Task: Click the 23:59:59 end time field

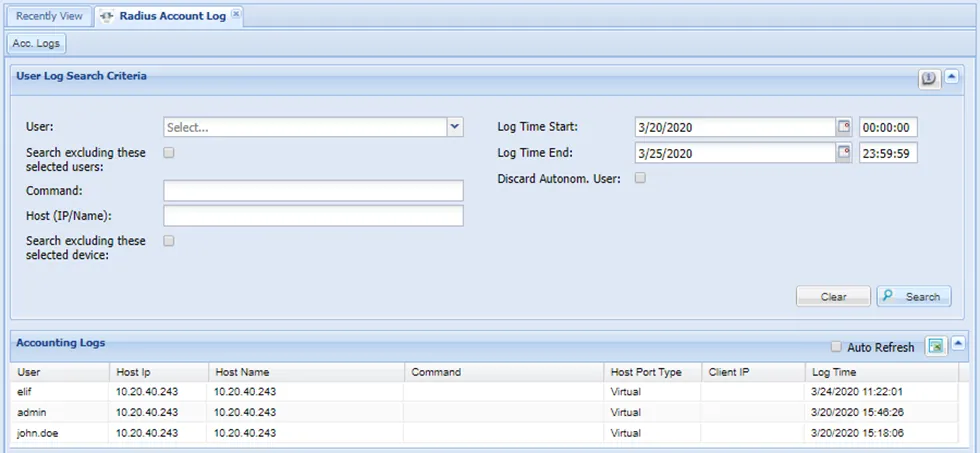Action: tap(888, 153)
